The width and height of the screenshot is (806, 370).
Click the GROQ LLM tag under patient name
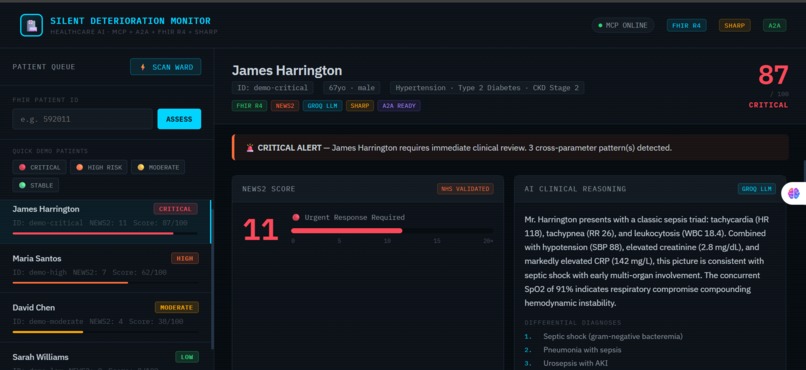322,106
